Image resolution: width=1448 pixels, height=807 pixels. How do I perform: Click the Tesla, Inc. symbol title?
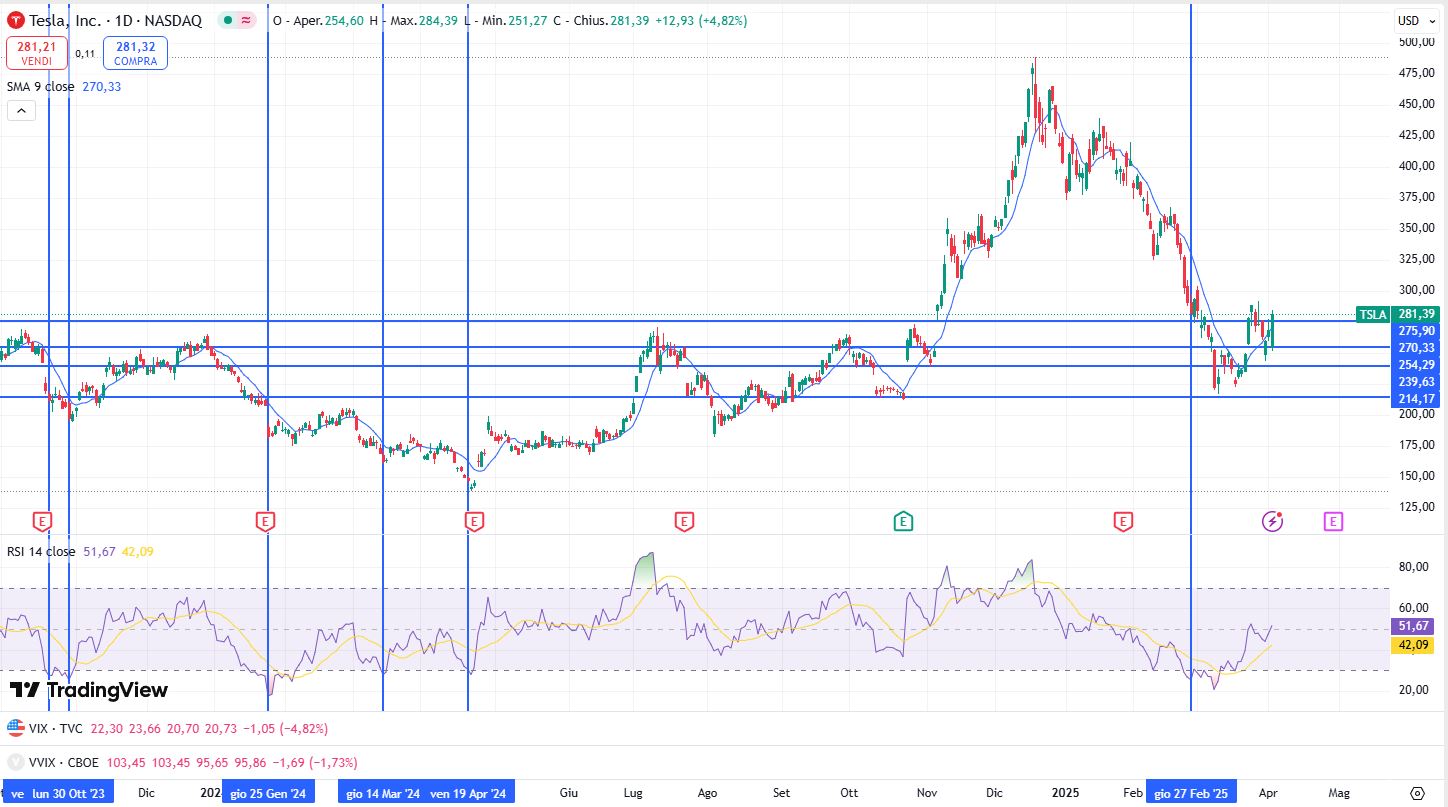pos(64,20)
